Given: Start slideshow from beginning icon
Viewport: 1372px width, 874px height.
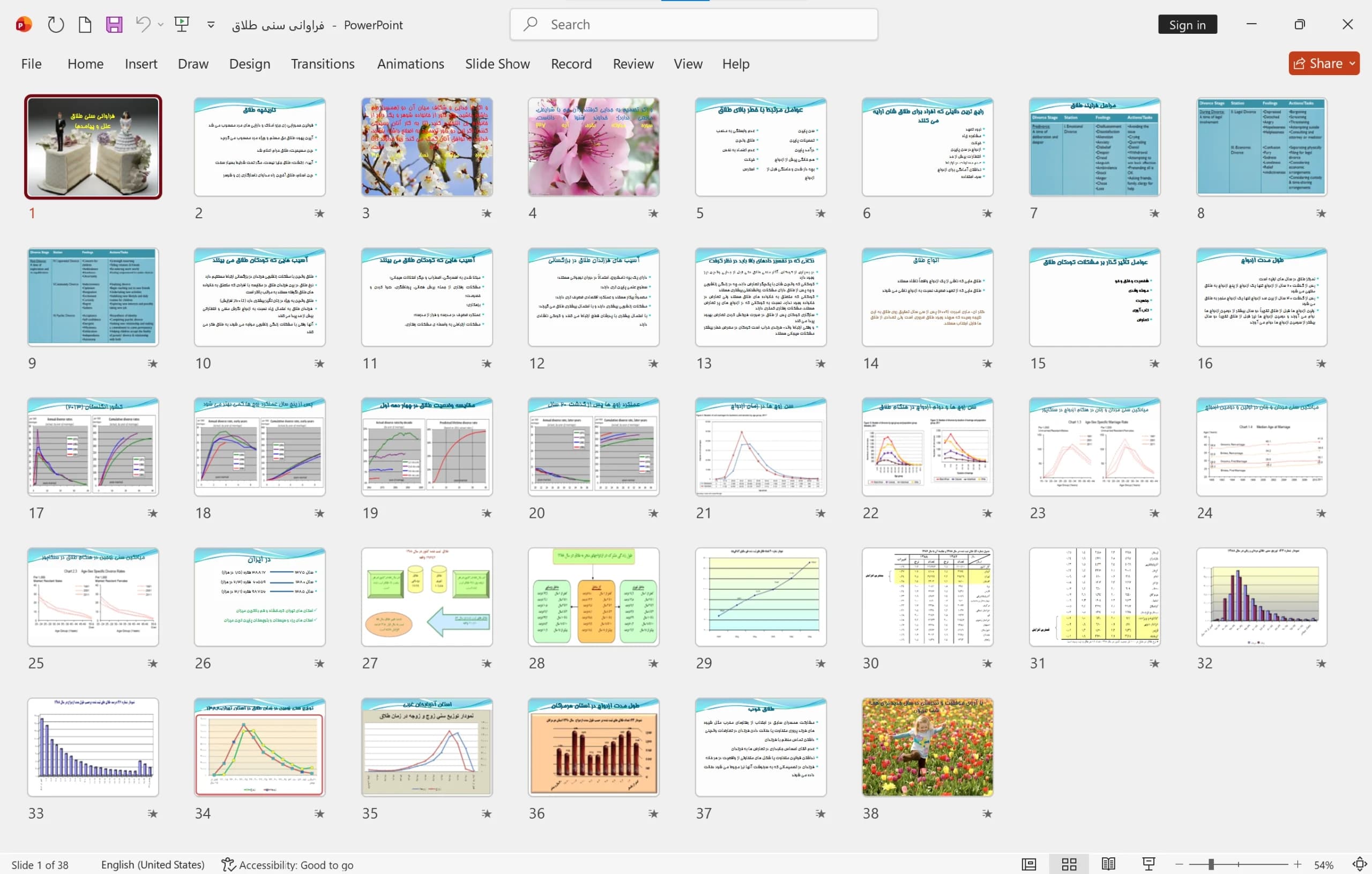Looking at the screenshot, I should [x=182, y=25].
